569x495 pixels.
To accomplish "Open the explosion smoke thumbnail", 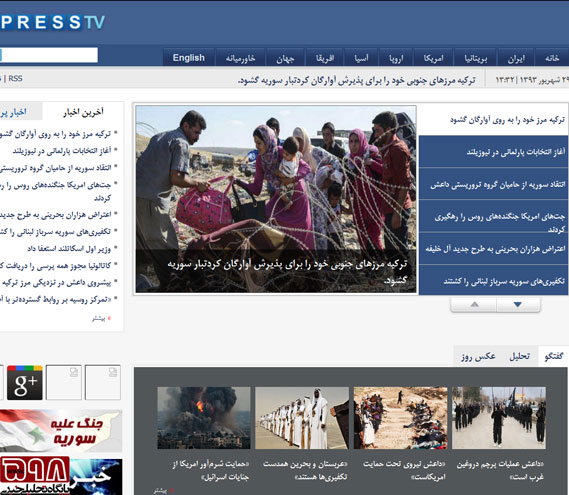I will 204,418.
